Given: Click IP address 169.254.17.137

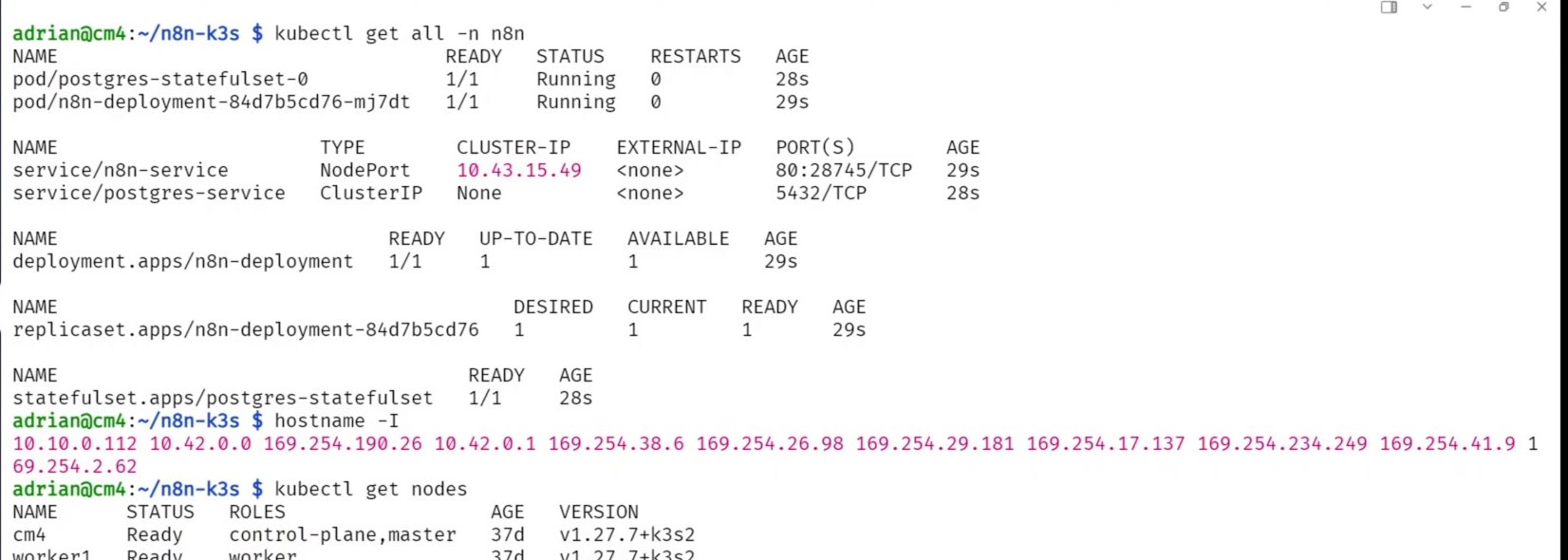Looking at the screenshot, I should (x=1106, y=444).
